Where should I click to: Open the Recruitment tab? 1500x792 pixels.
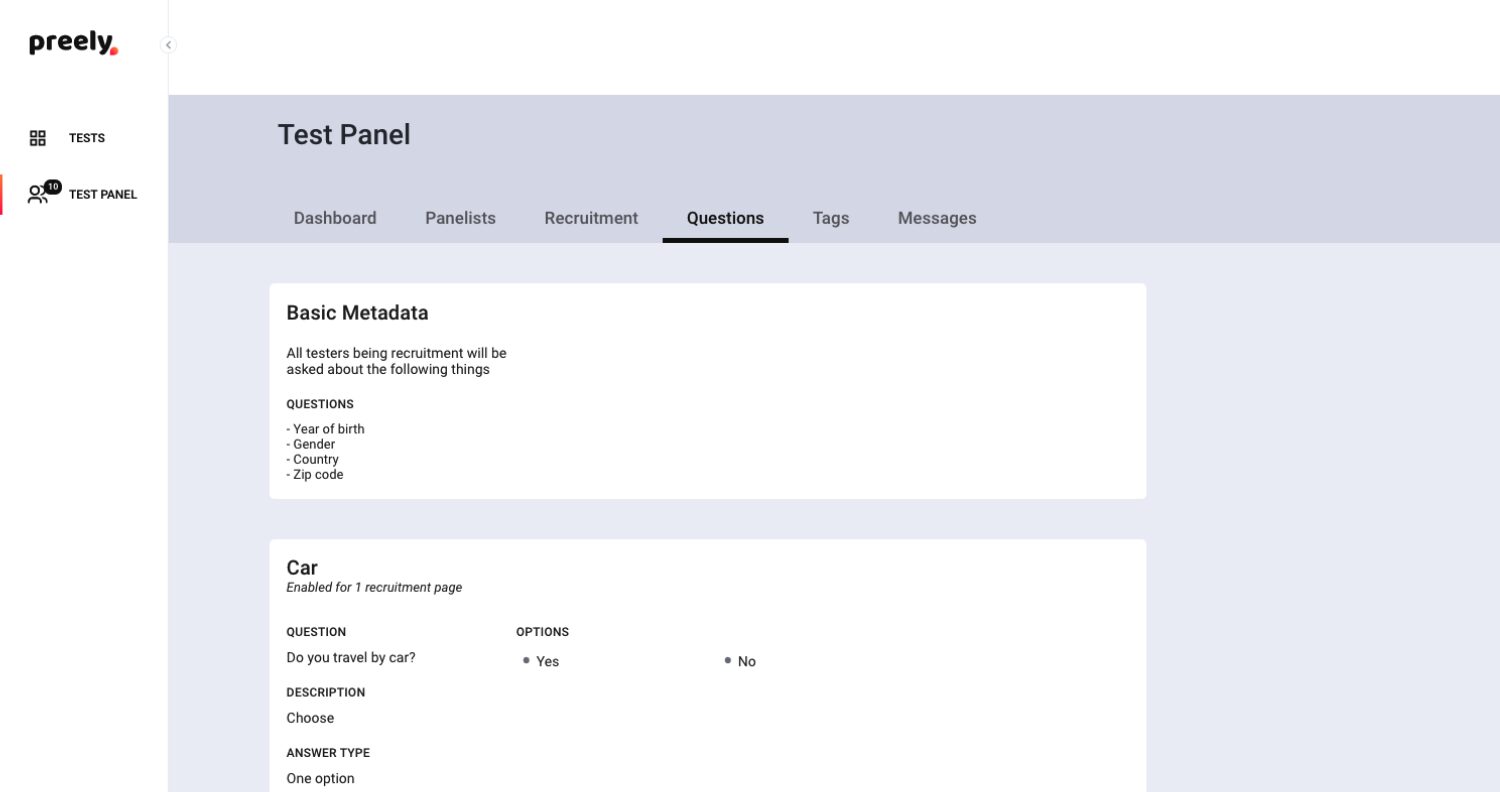pyautogui.click(x=591, y=218)
